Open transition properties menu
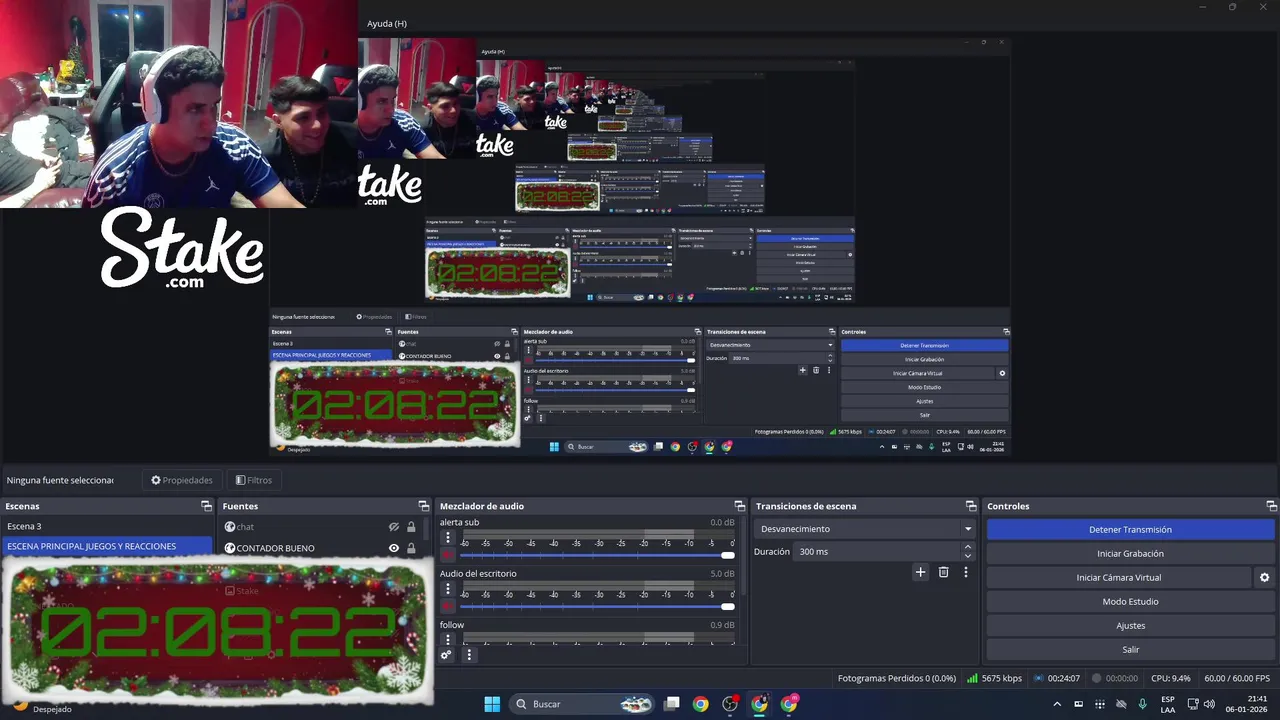The image size is (1280, 720). [965, 572]
